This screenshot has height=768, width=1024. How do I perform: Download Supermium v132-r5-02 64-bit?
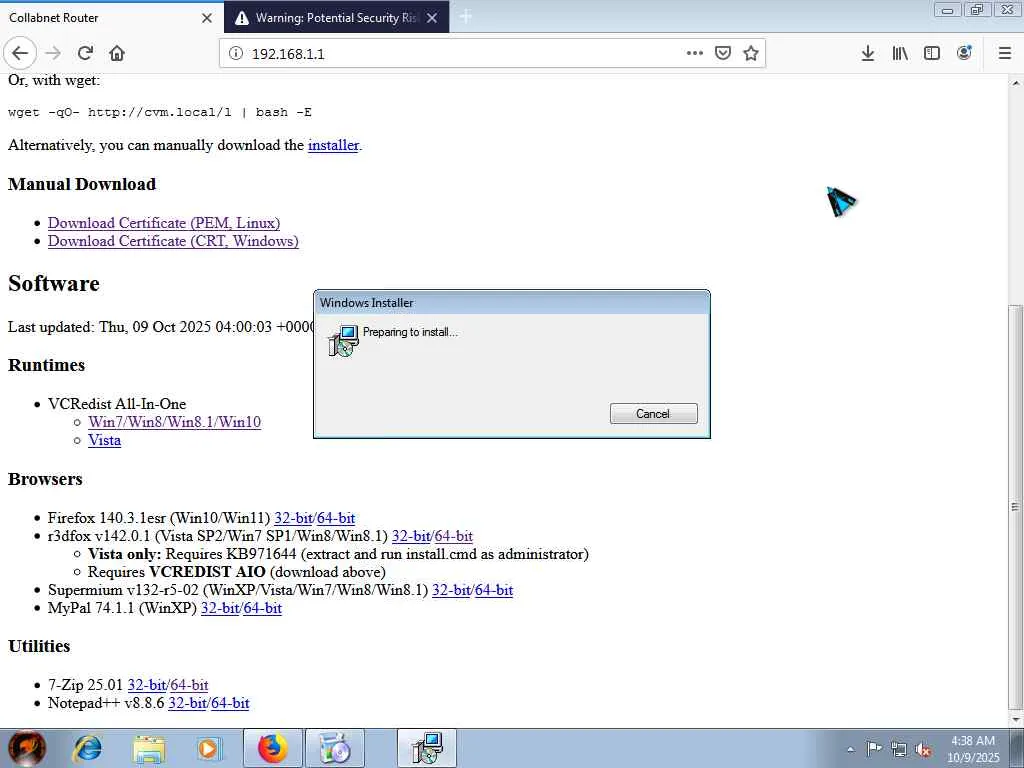point(494,590)
